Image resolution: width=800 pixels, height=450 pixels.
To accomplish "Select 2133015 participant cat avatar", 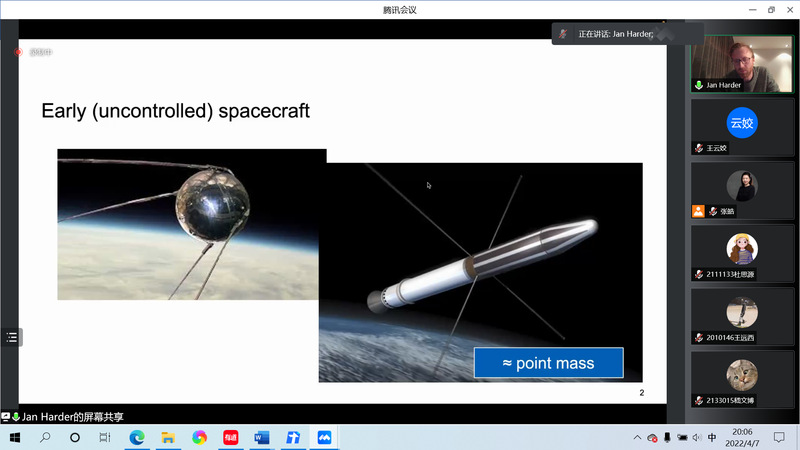I will tap(742, 375).
